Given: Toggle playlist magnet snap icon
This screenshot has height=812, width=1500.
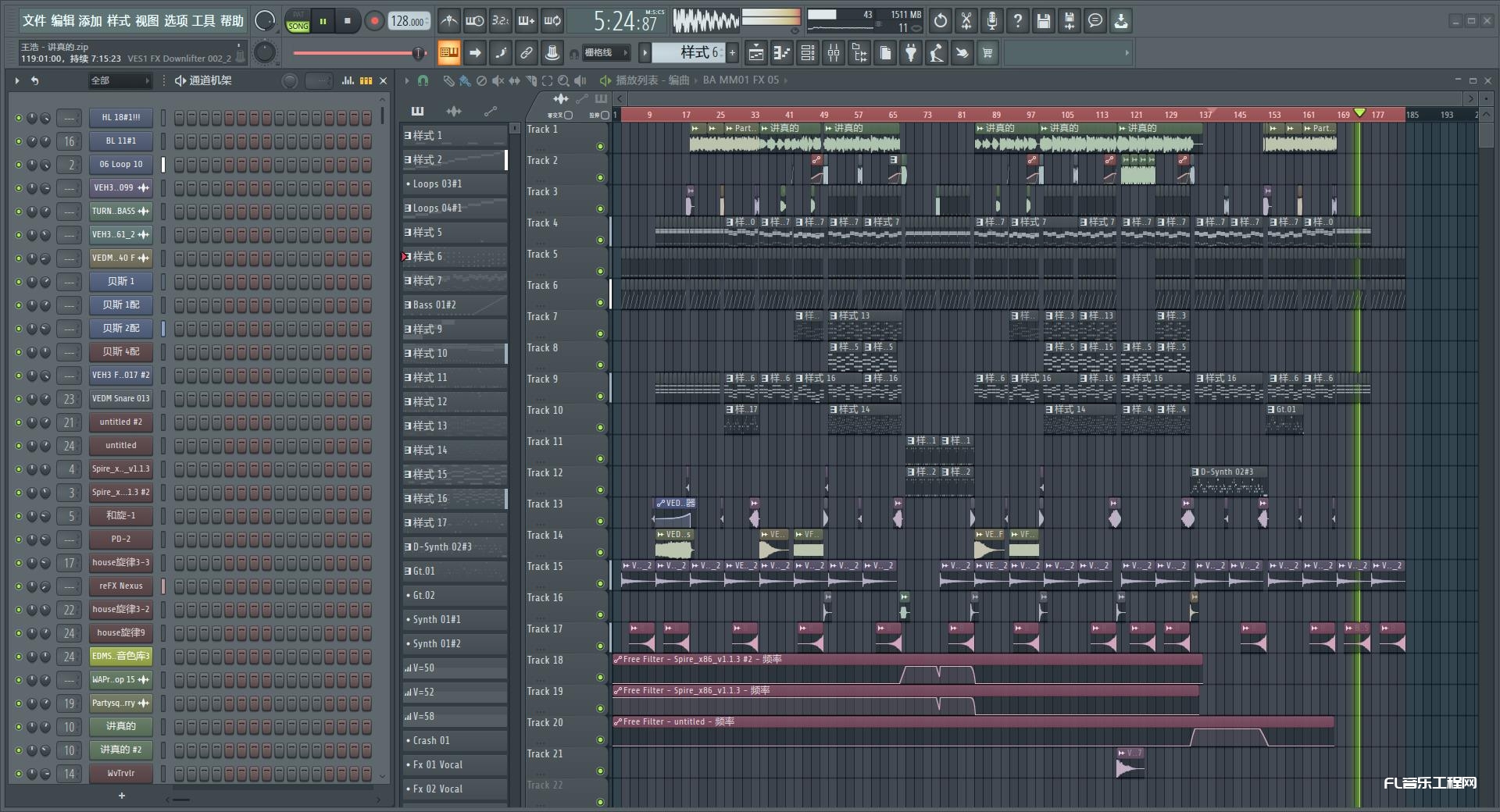Looking at the screenshot, I should click(x=423, y=80).
